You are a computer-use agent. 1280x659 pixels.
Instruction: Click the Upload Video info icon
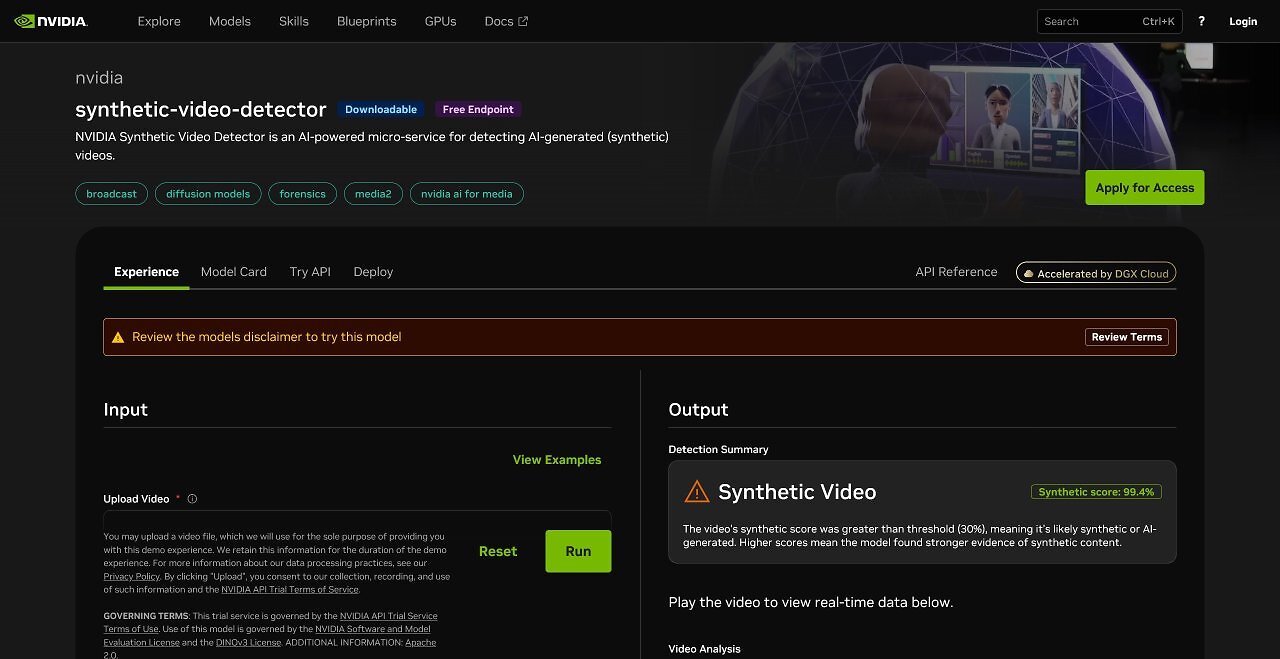coord(192,499)
